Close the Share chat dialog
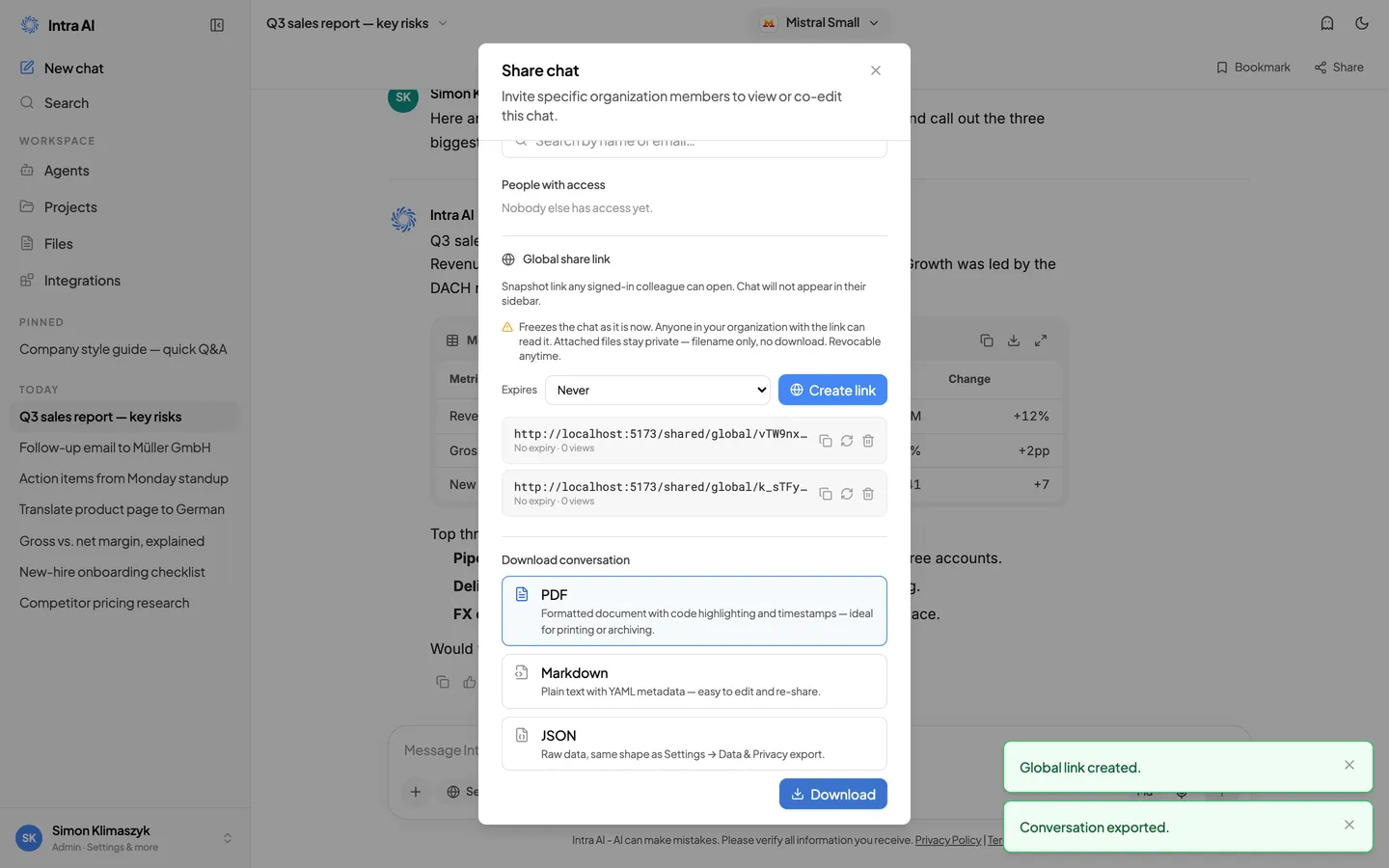1389x868 pixels. (x=876, y=70)
